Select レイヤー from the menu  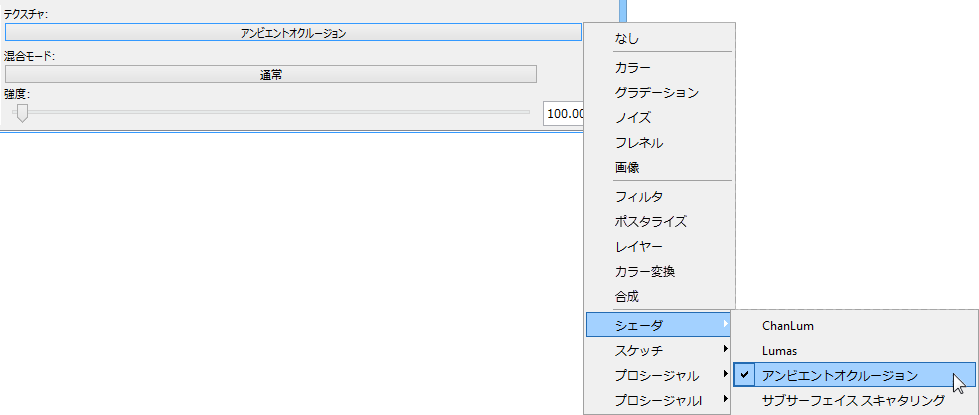coord(659,247)
